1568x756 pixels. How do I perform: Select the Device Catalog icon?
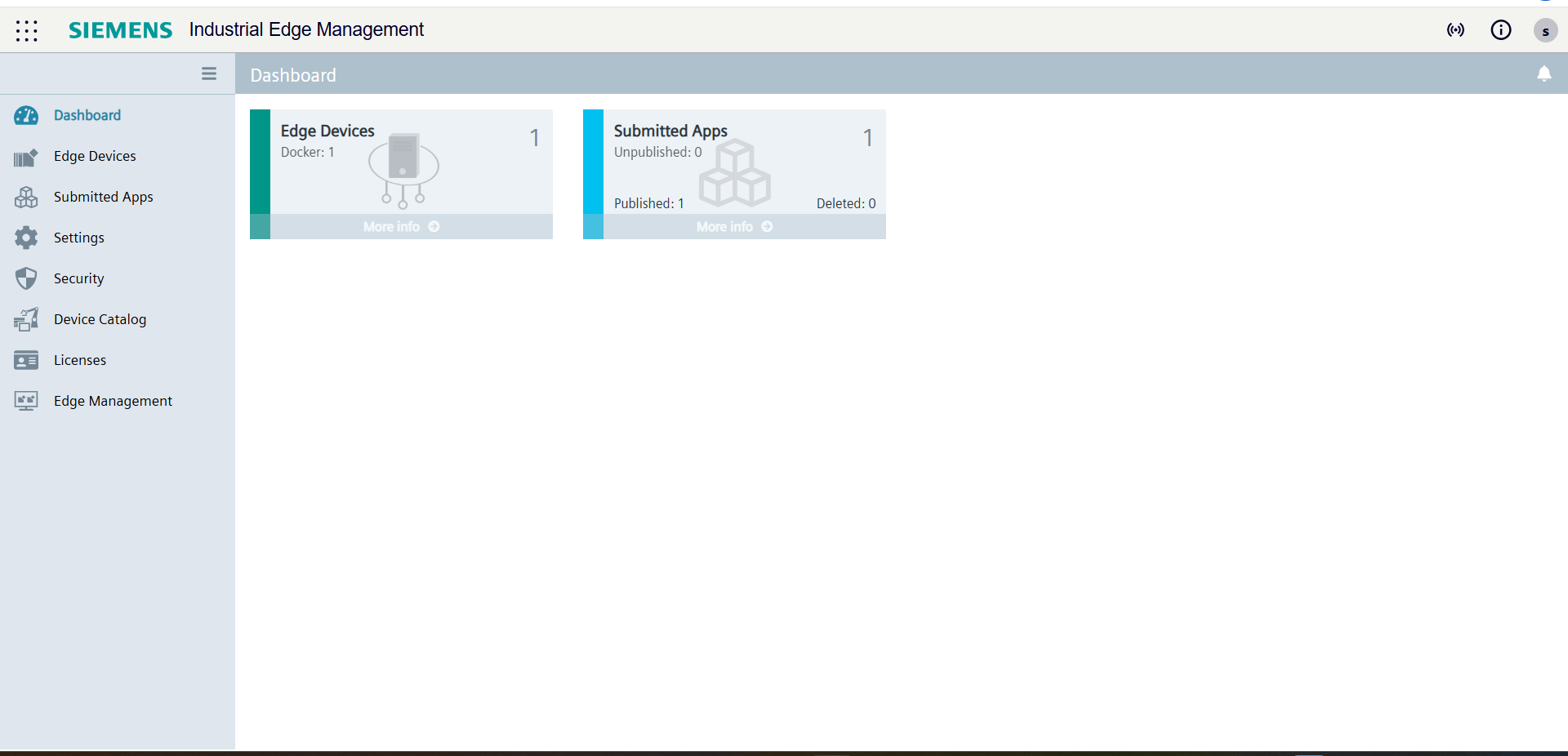(x=25, y=319)
